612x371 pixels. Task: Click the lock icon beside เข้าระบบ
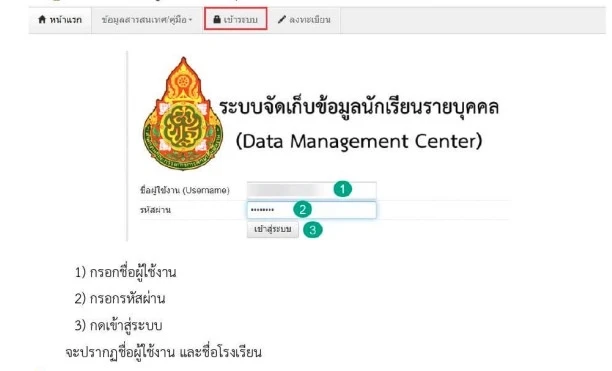[x=217, y=19]
